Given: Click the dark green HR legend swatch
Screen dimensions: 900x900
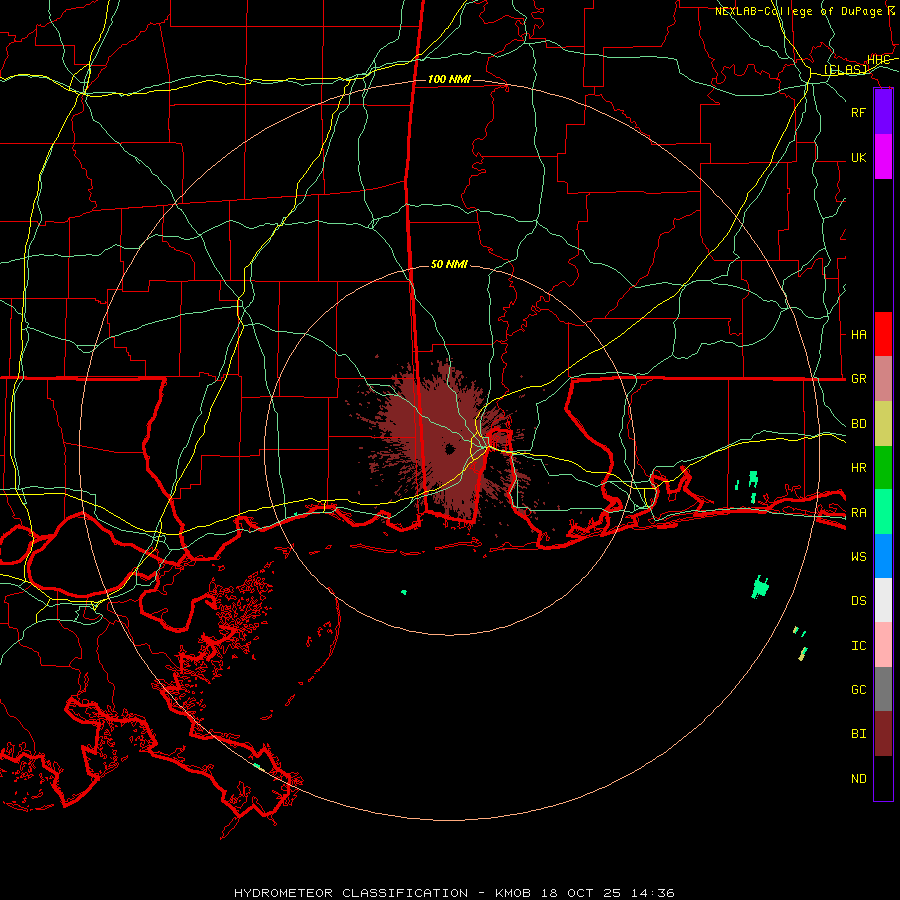Looking at the screenshot, I should pos(883,467).
